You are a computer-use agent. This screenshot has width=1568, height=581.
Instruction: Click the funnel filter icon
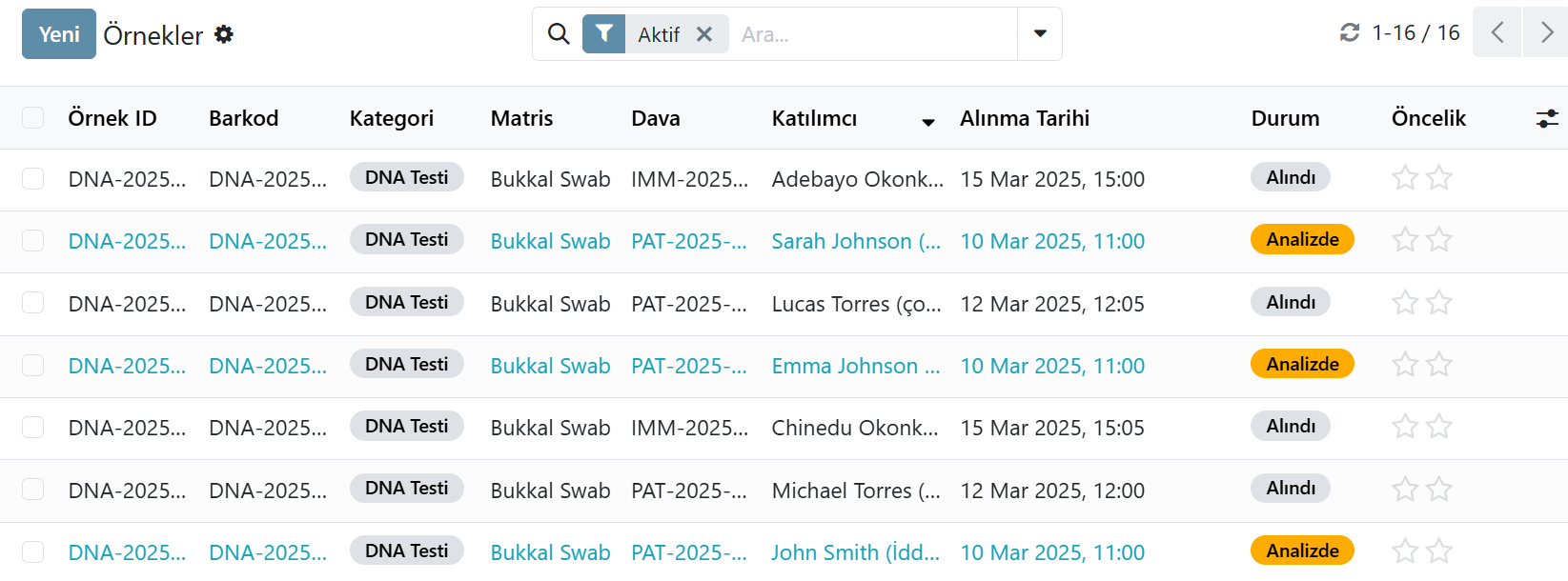[x=604, y=34]
